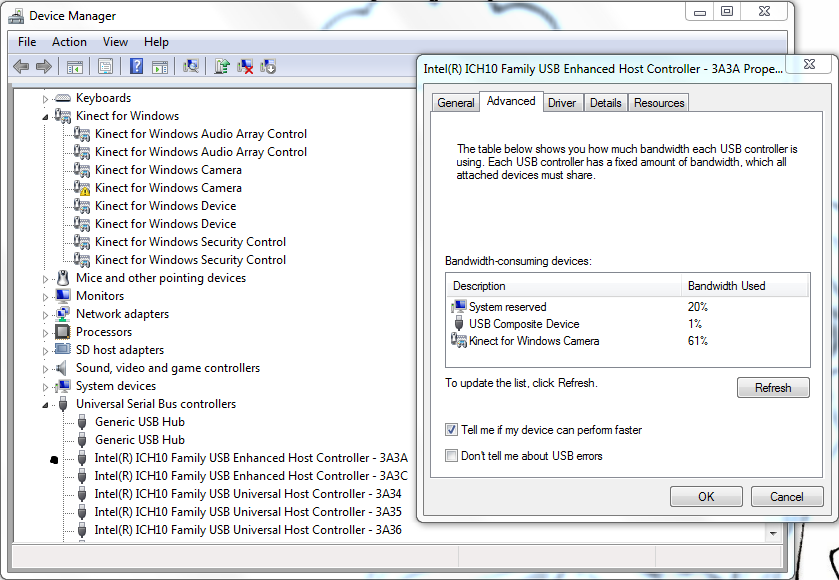Click the Processors category icon
The image size is (839, 580).
tap(63, 332)
